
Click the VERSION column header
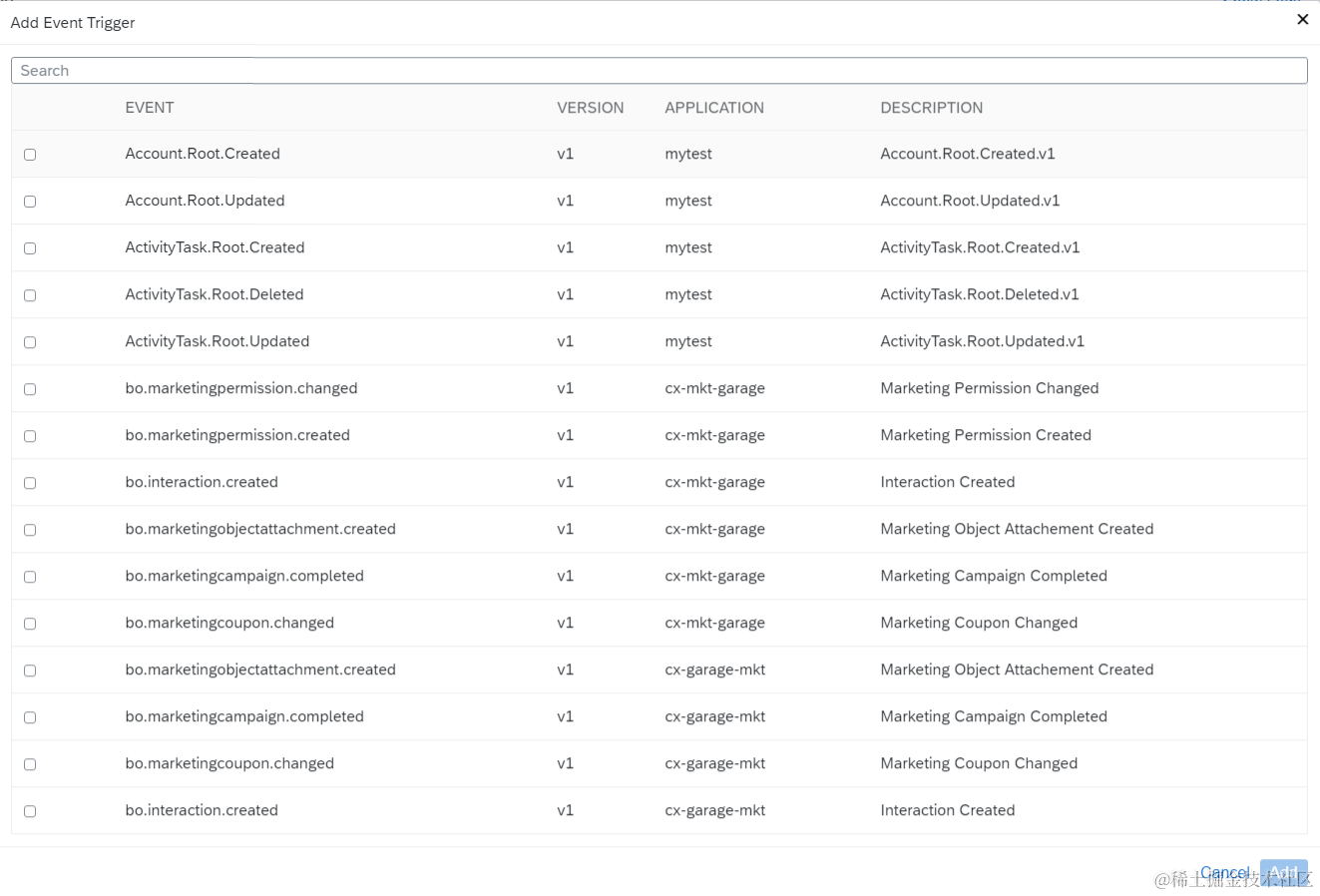click(591, 108)
